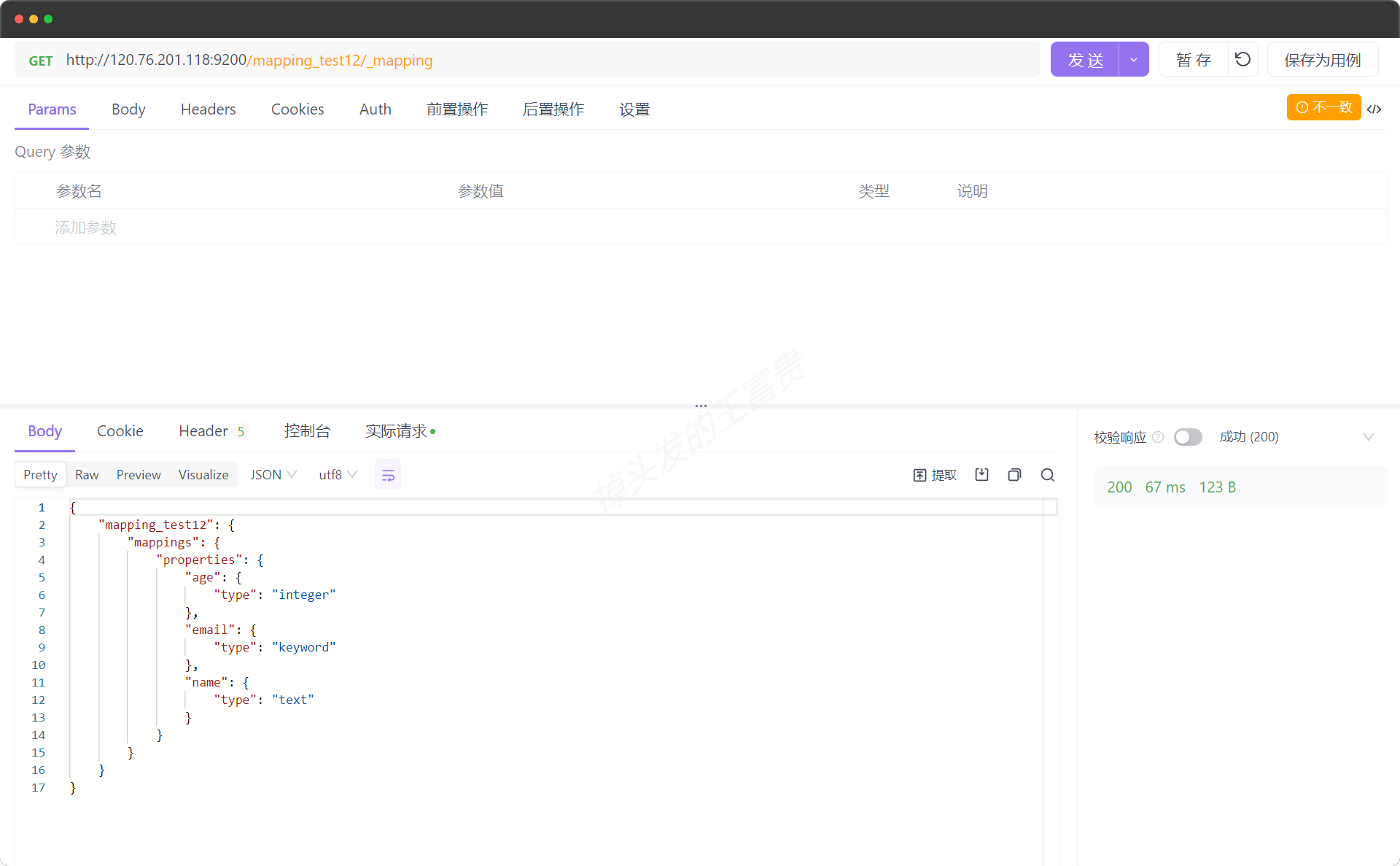
Task: Click the reset request icon beside 暂存
Action: point(1243,59)
